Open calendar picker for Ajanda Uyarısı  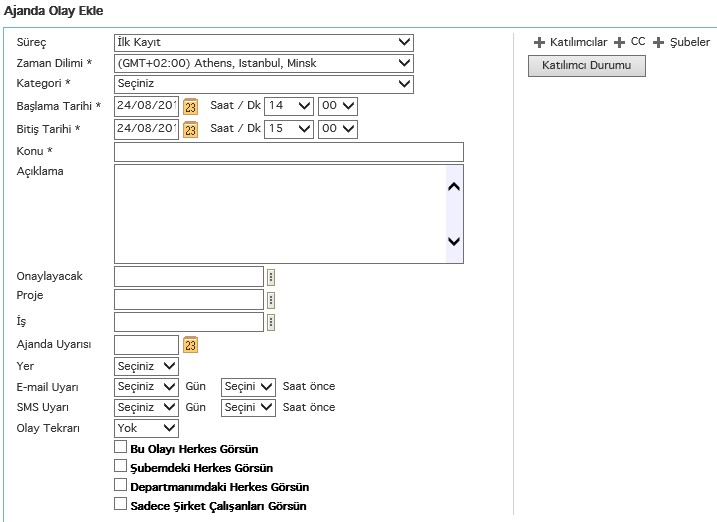click(191, 345)
